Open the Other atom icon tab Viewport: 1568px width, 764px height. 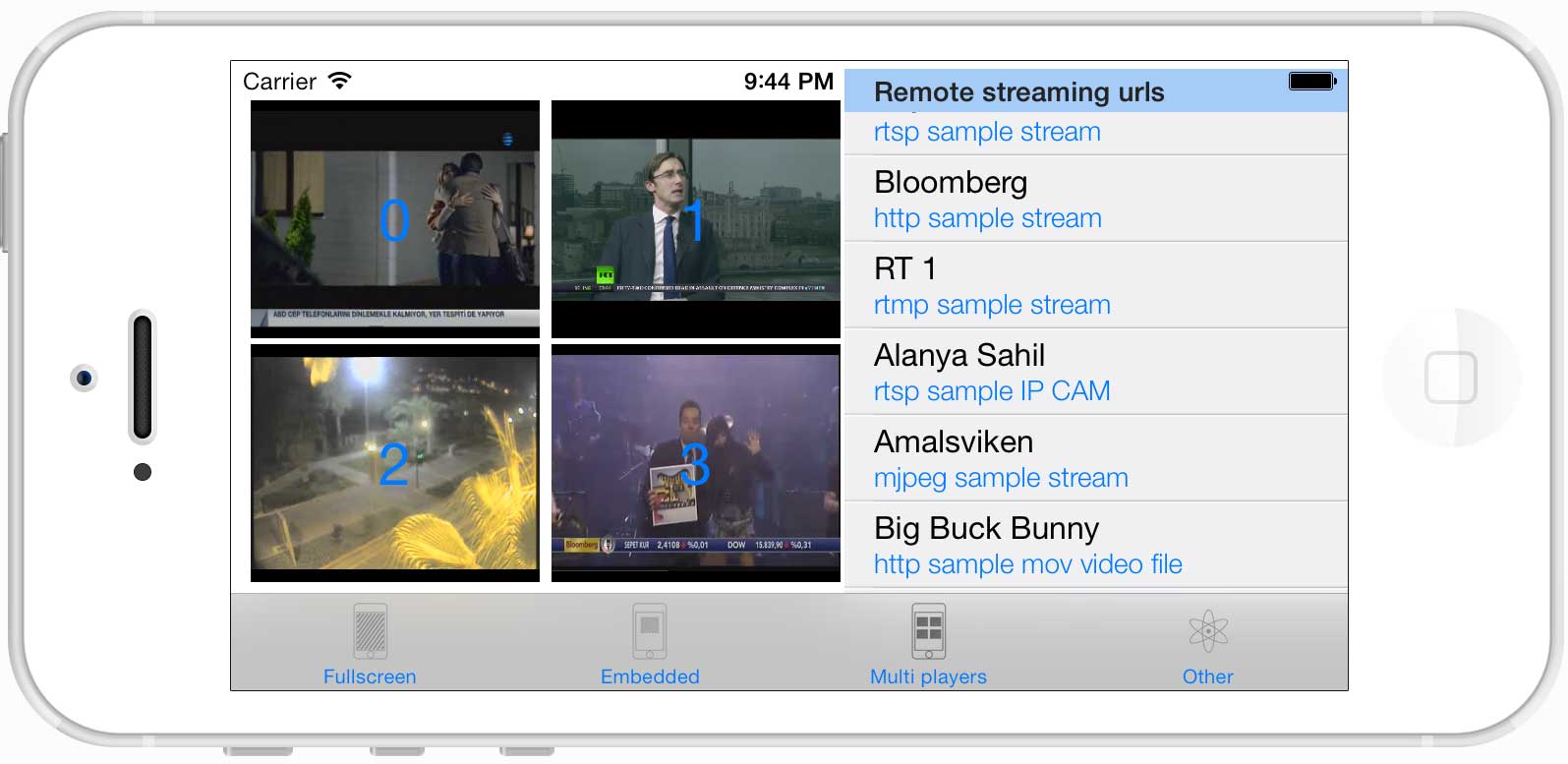(1208, 631)
